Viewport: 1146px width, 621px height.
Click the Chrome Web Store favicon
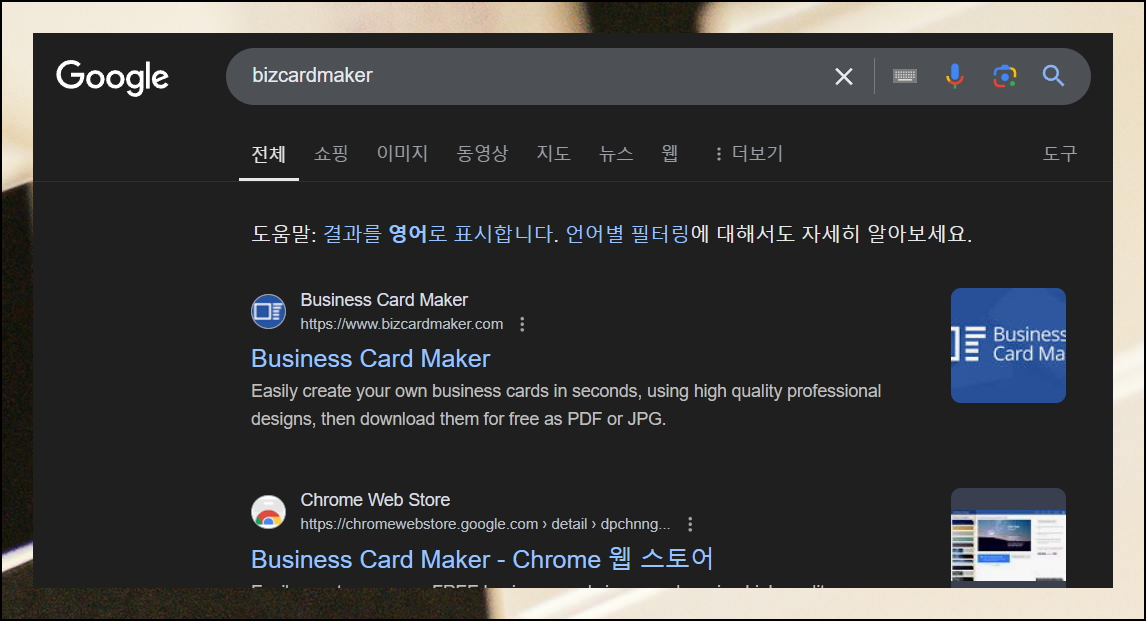click(268, 511)
